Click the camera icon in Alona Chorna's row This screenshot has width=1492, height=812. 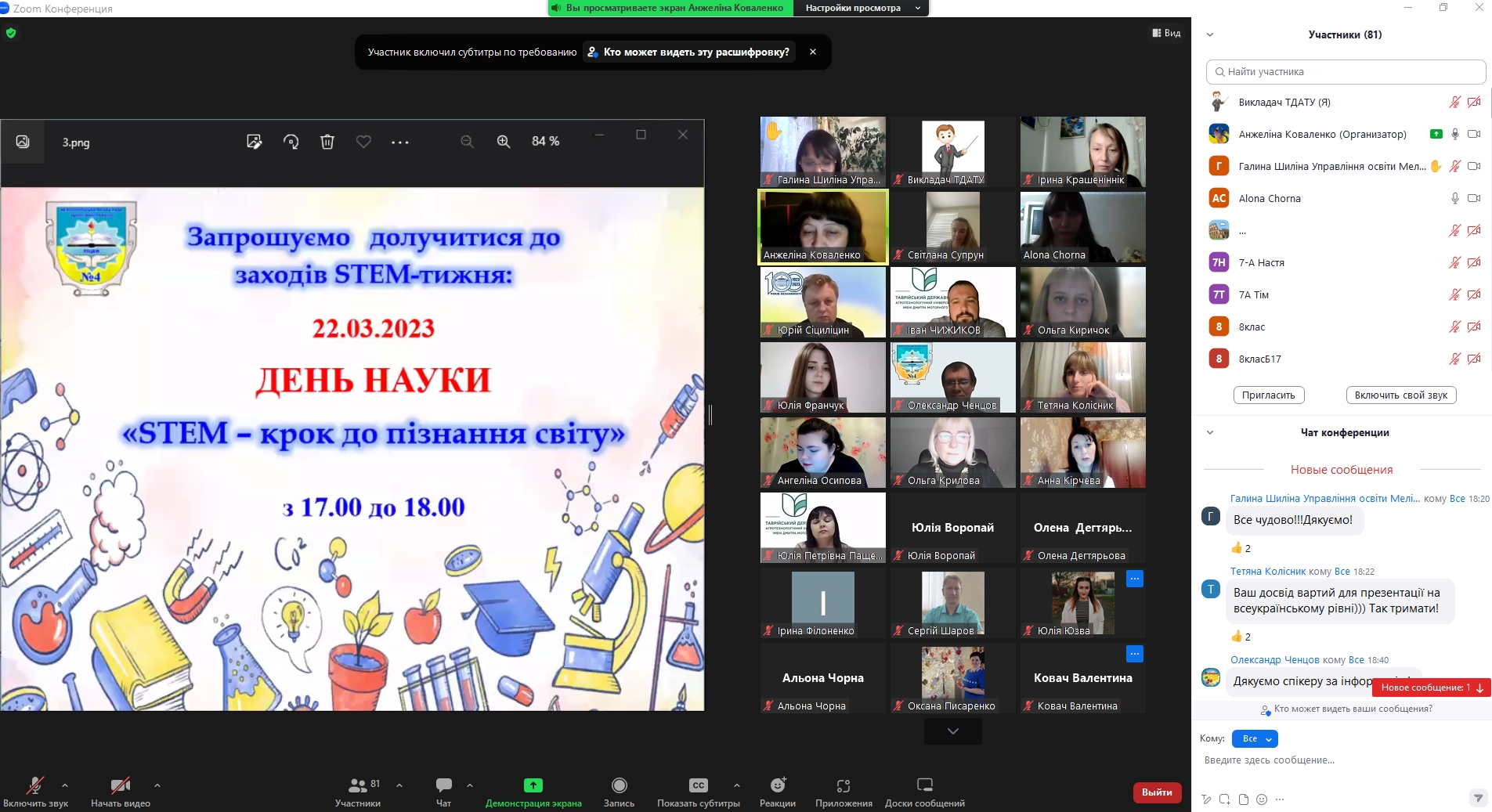tap(1474, 198)
